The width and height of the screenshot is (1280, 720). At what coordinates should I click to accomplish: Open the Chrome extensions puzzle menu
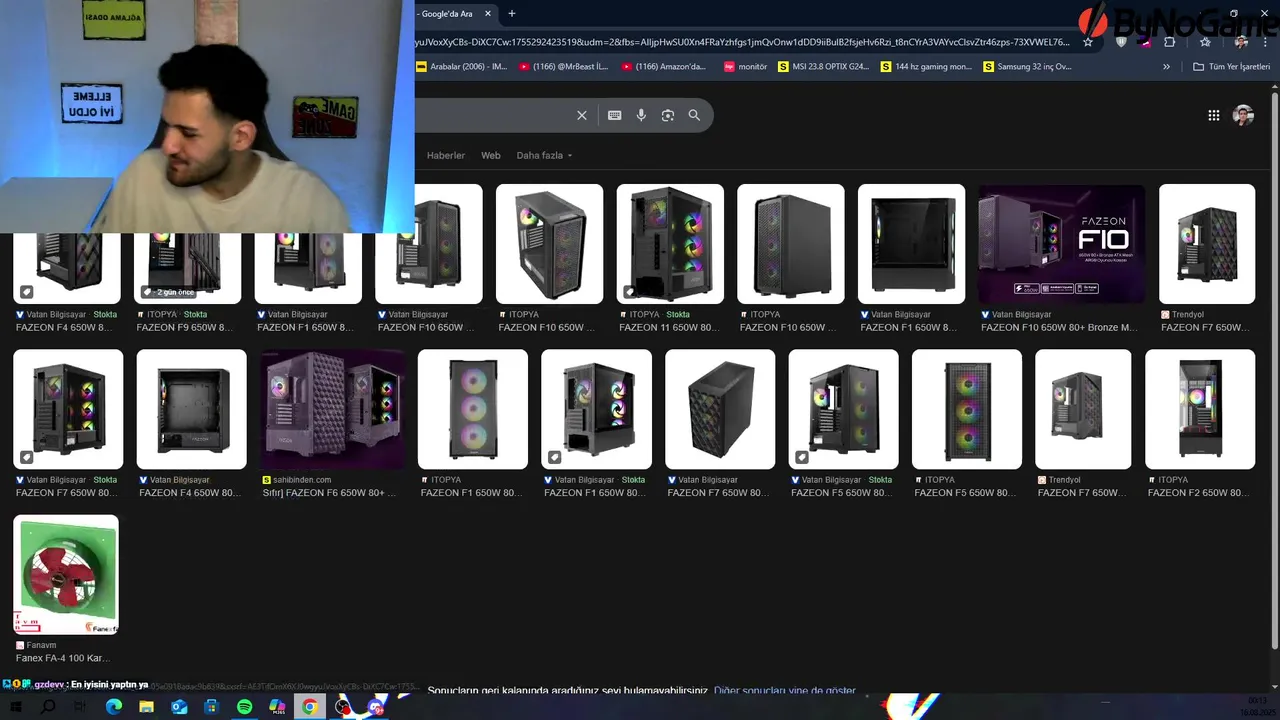tap(1170, 42)
